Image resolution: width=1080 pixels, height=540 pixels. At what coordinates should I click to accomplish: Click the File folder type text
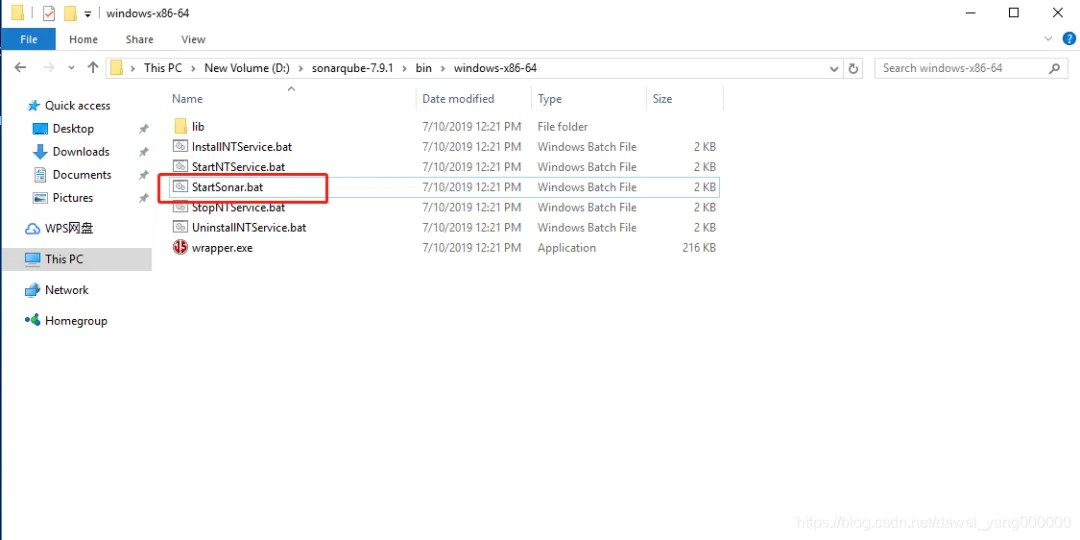pyautogui.click(x=563, y=127)
